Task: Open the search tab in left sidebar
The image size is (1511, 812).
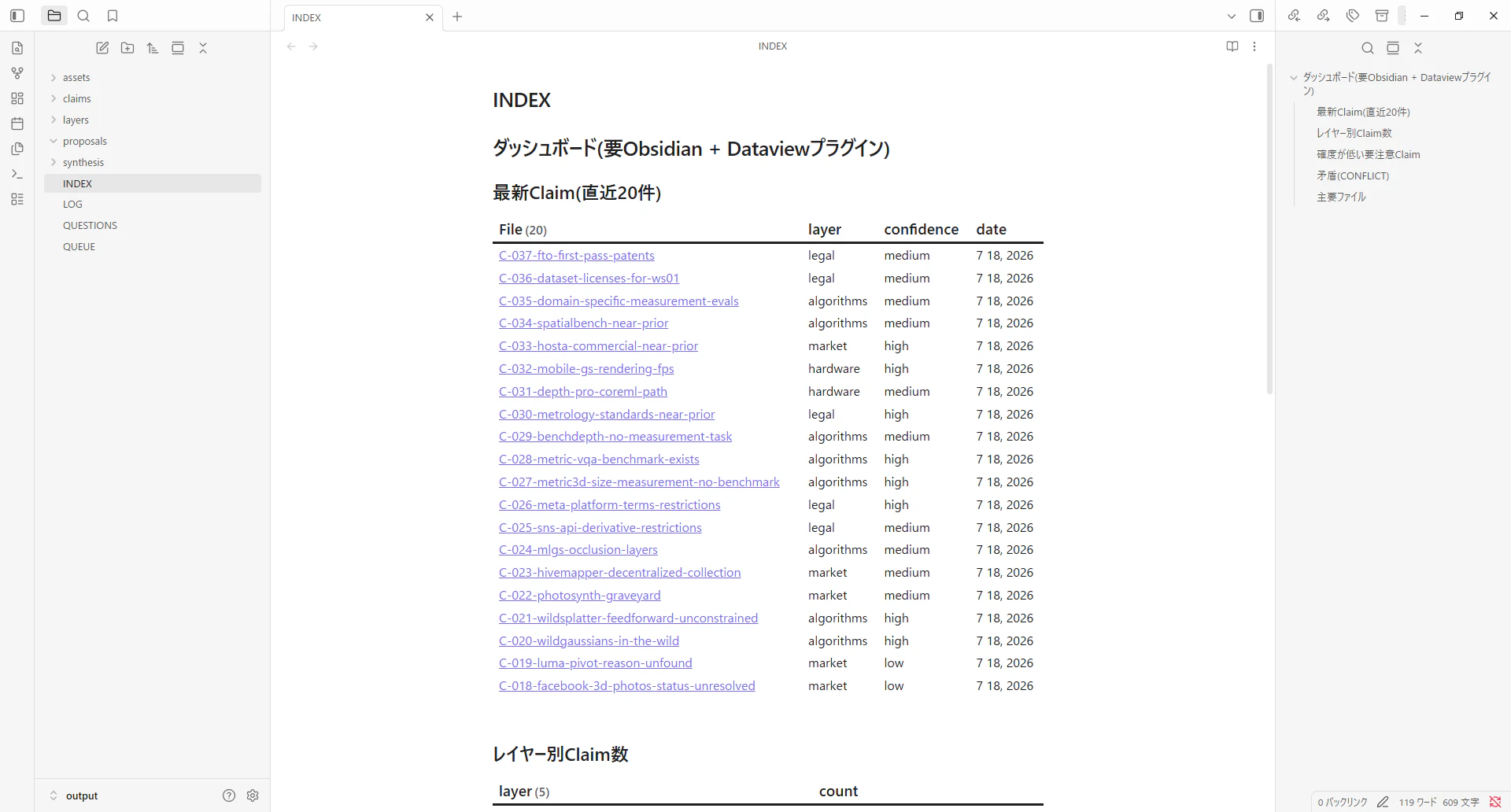Action: coord(83,16)
